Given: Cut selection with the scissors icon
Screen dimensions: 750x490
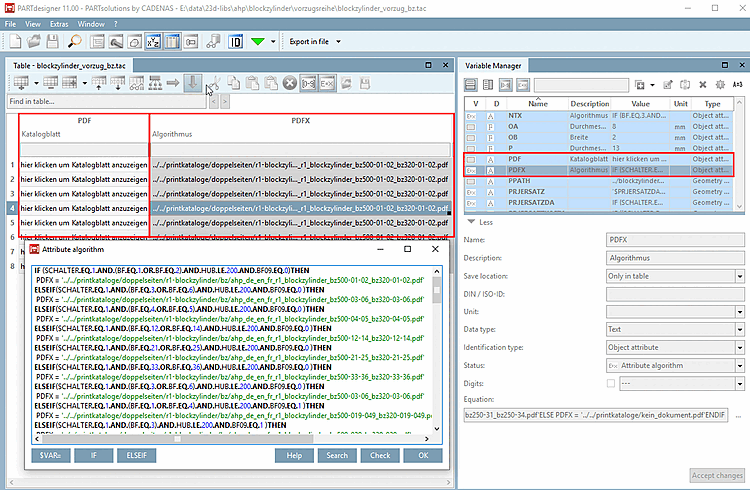Looking at the screenshot, I should (215, 83).
